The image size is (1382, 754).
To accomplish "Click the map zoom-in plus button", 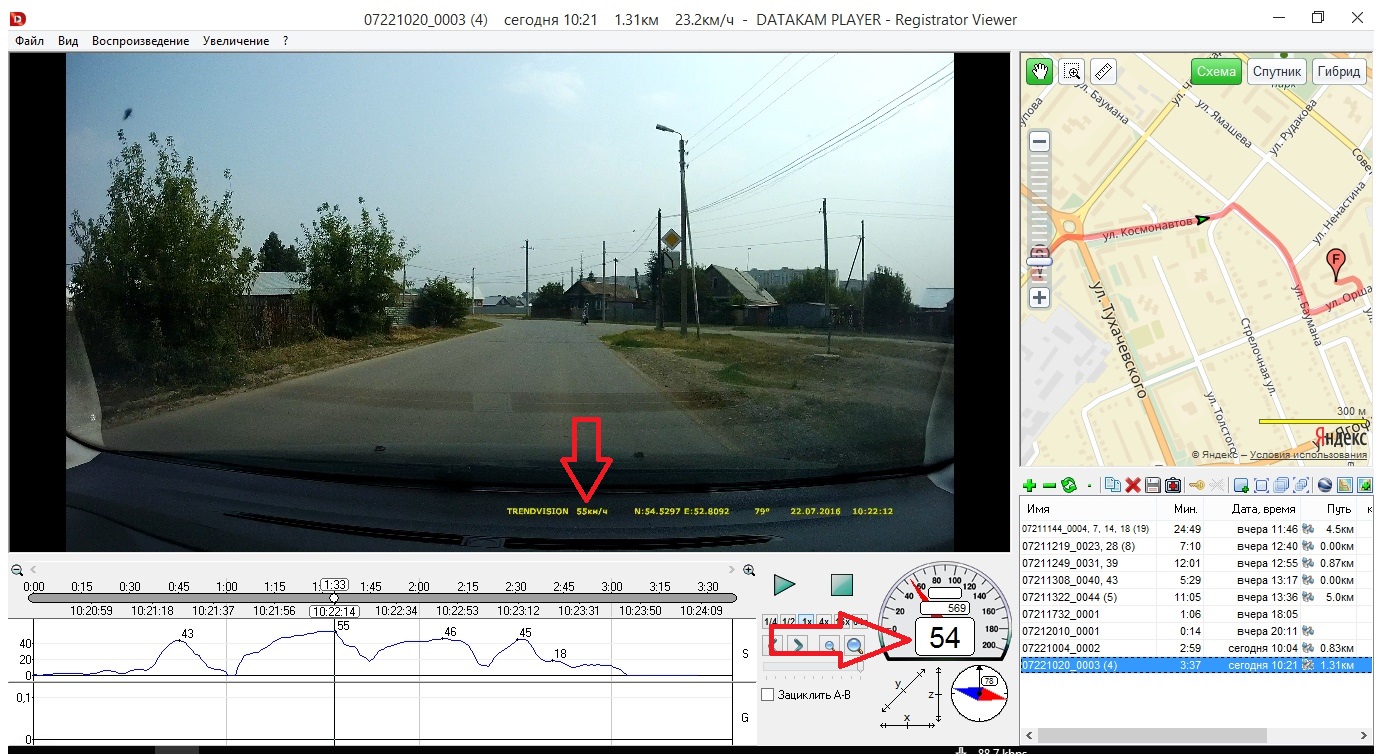I will pos(1040,298).
